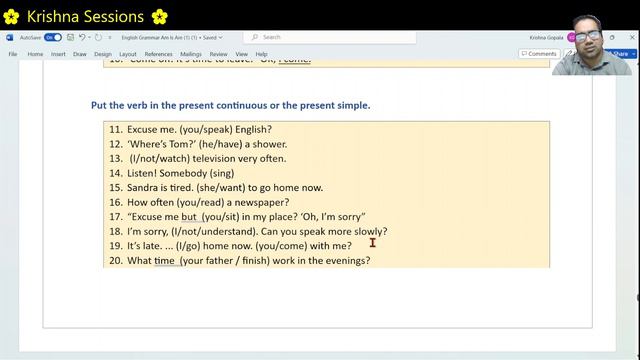Click the presenter webcam thumbnail
Screen dimensions: 640x360
coord(592,45)
